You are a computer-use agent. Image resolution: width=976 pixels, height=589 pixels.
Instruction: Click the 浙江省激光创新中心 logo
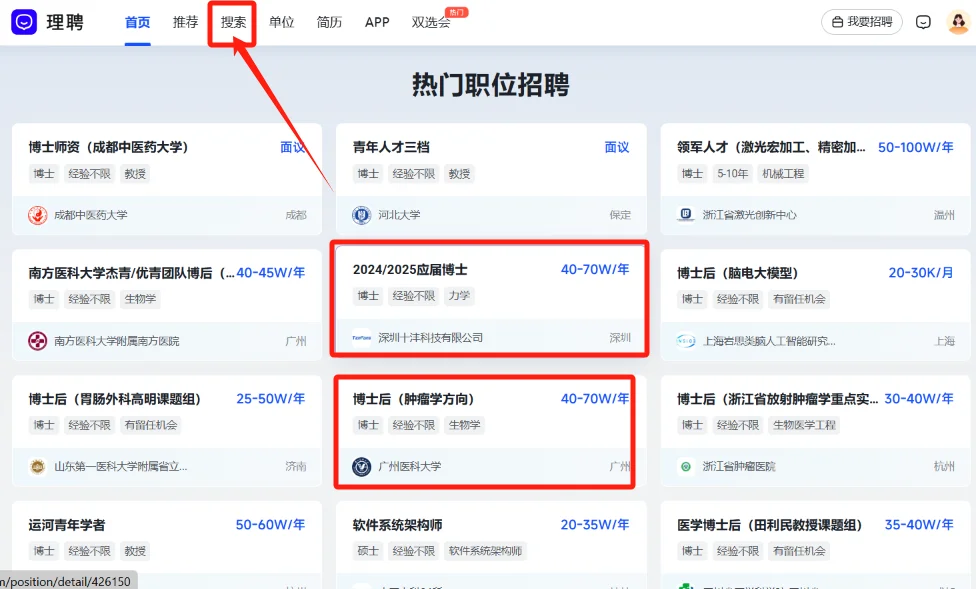pos(686,213)
